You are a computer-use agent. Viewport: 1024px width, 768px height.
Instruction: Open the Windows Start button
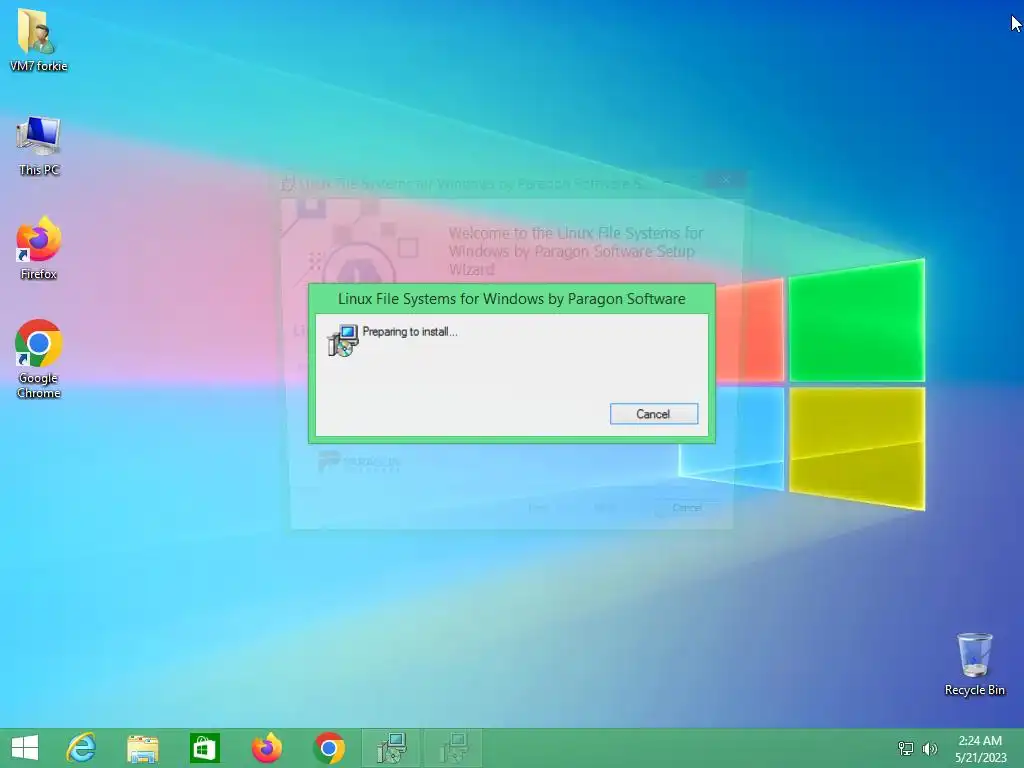25,748
